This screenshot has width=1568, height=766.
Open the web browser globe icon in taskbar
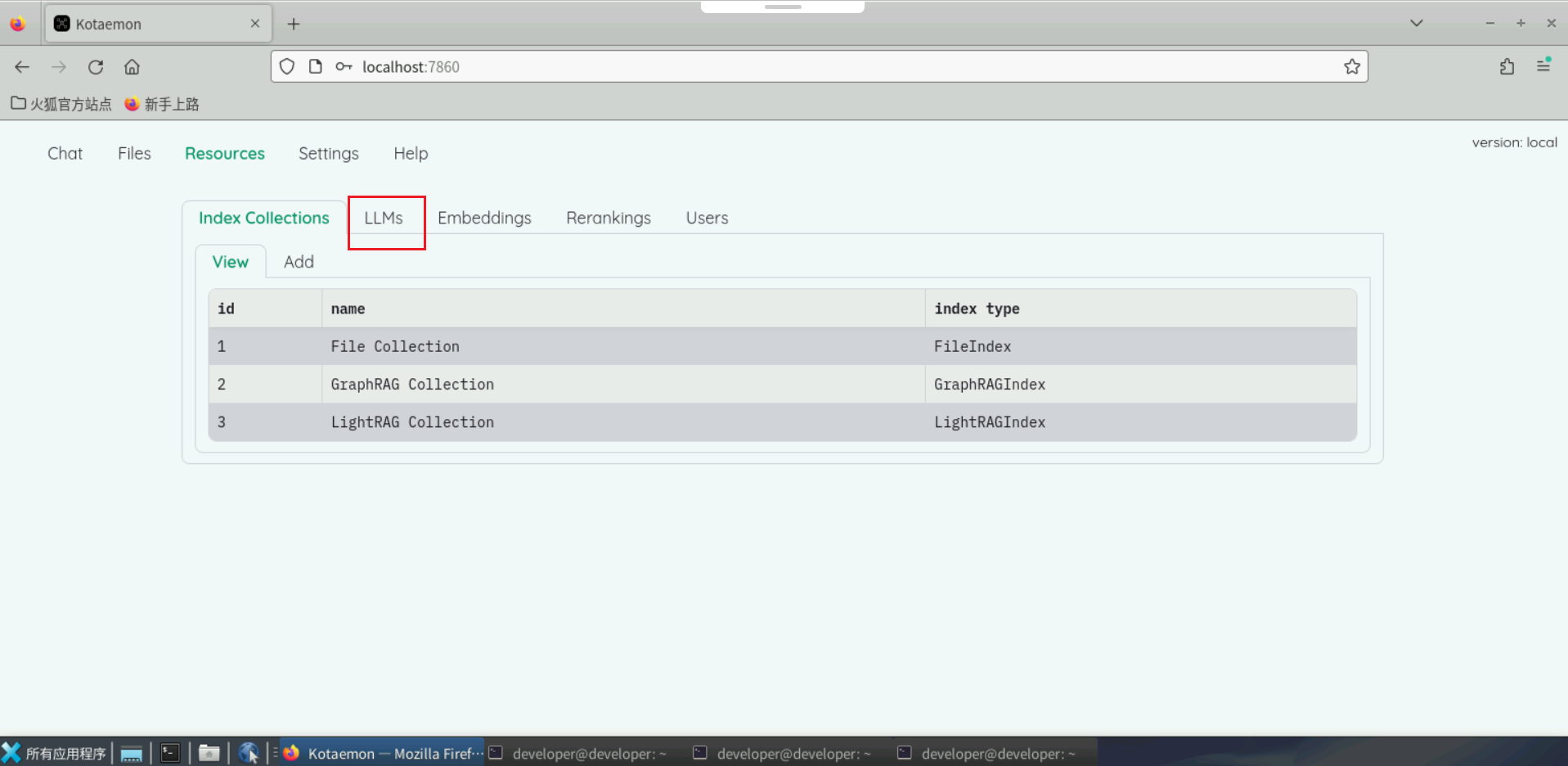pyautogui.click(x=249, y=753)
